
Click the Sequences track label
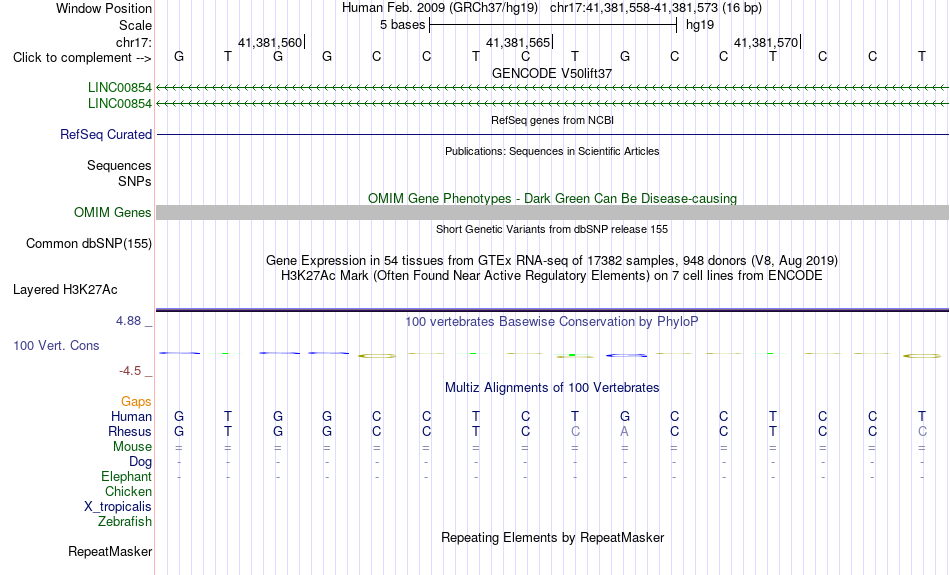pyautogui.click(x=119, y=165)
